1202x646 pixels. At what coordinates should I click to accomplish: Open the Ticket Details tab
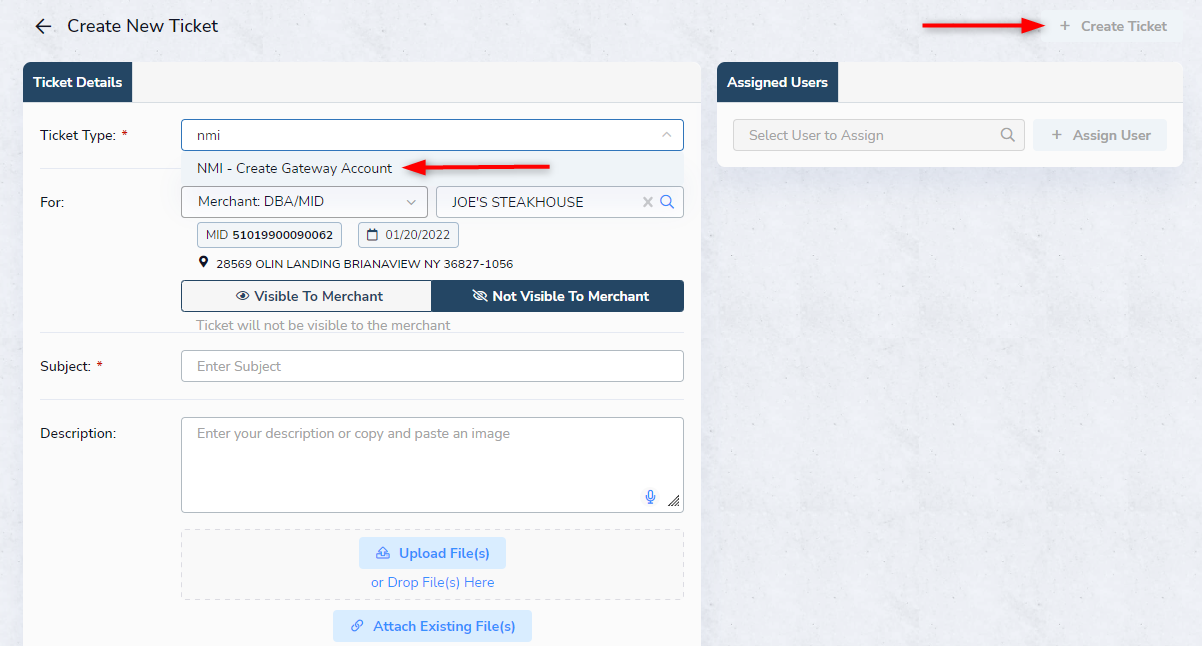click(x=78, y=82)
